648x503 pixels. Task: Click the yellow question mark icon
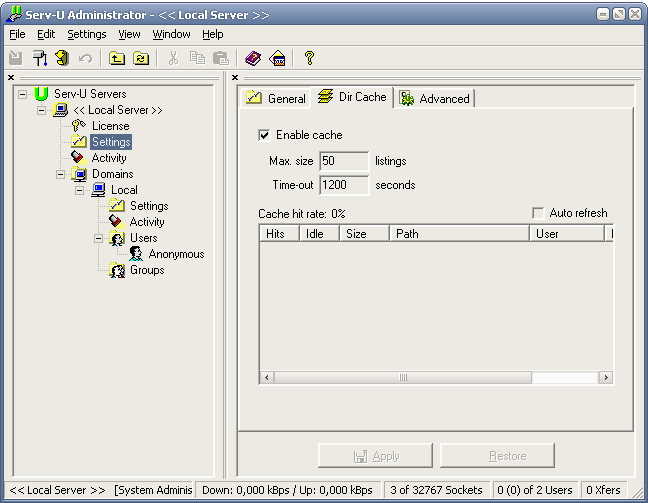click(x=309, y=58)
